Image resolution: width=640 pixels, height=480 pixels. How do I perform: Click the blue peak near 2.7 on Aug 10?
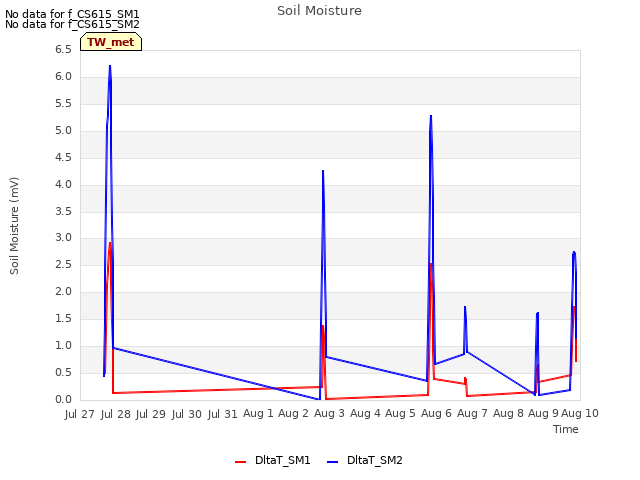(x=574, y=253)
